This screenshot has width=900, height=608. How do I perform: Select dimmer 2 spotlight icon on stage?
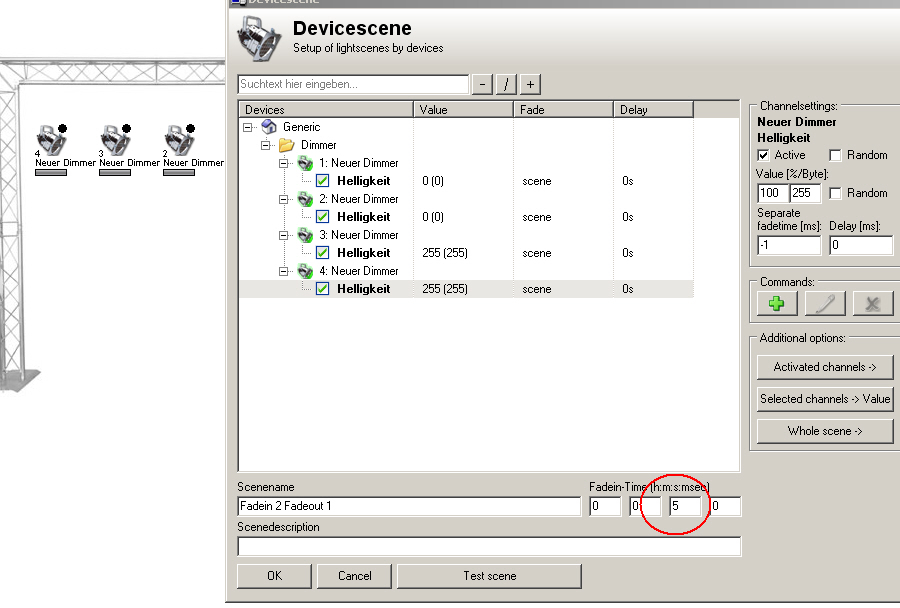click(x=179, y=140)
